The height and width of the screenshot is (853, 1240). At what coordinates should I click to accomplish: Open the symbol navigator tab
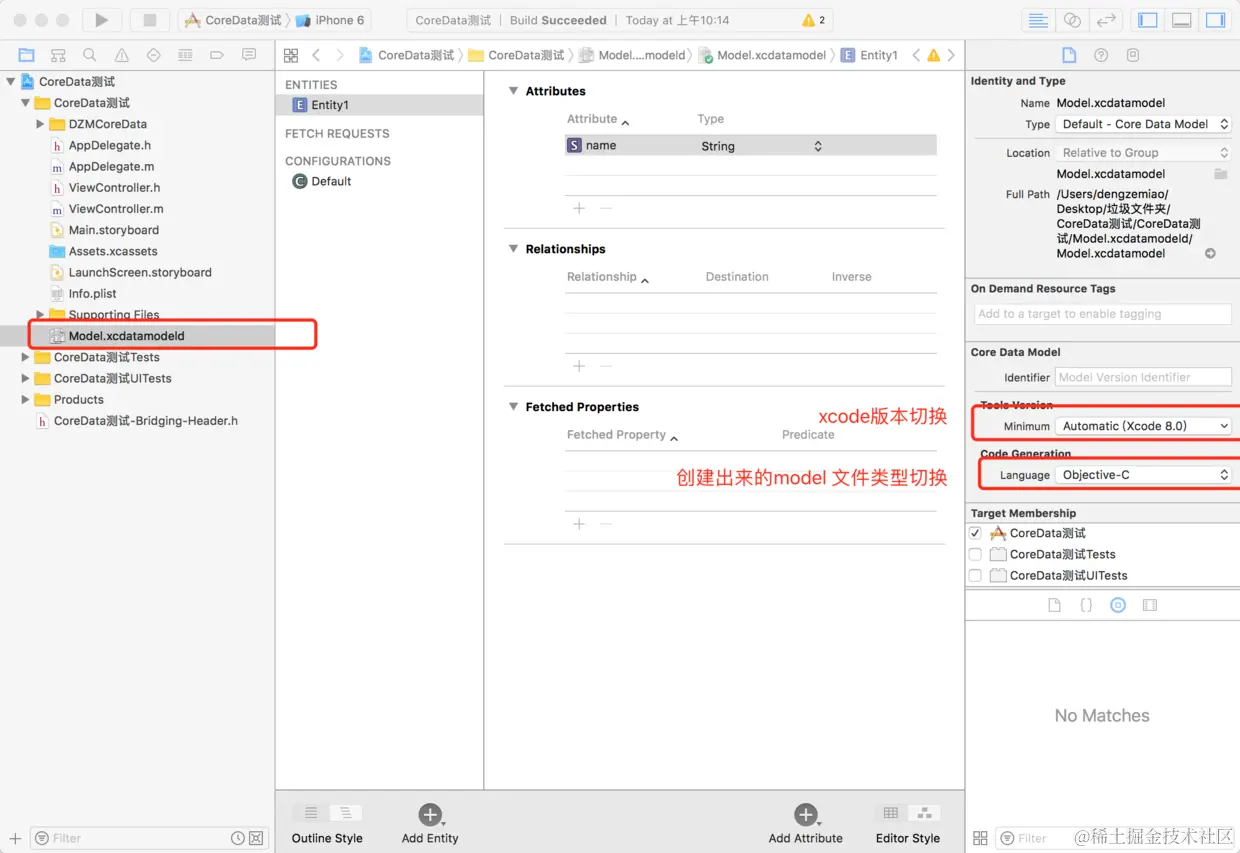pos(58,55)
